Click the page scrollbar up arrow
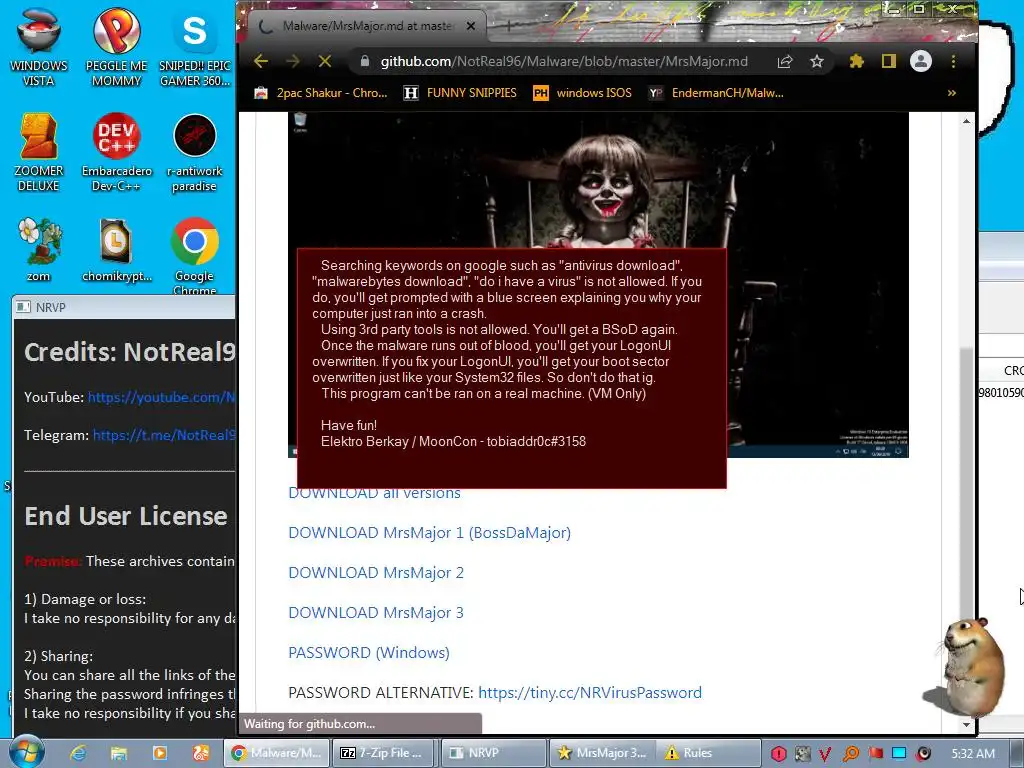 pos(966,121)
